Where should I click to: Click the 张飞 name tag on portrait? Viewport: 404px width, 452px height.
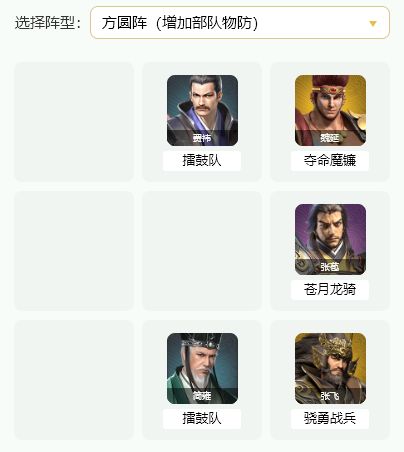pos(330,396)
